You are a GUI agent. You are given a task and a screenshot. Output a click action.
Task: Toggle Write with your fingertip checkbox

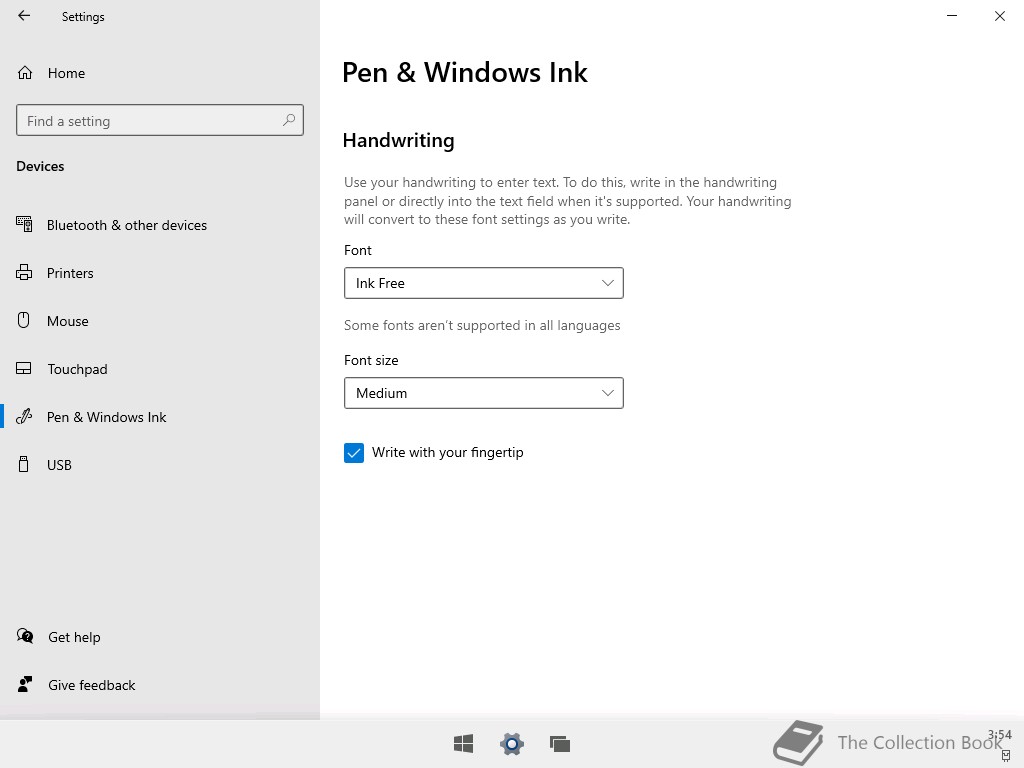point(354,453)
